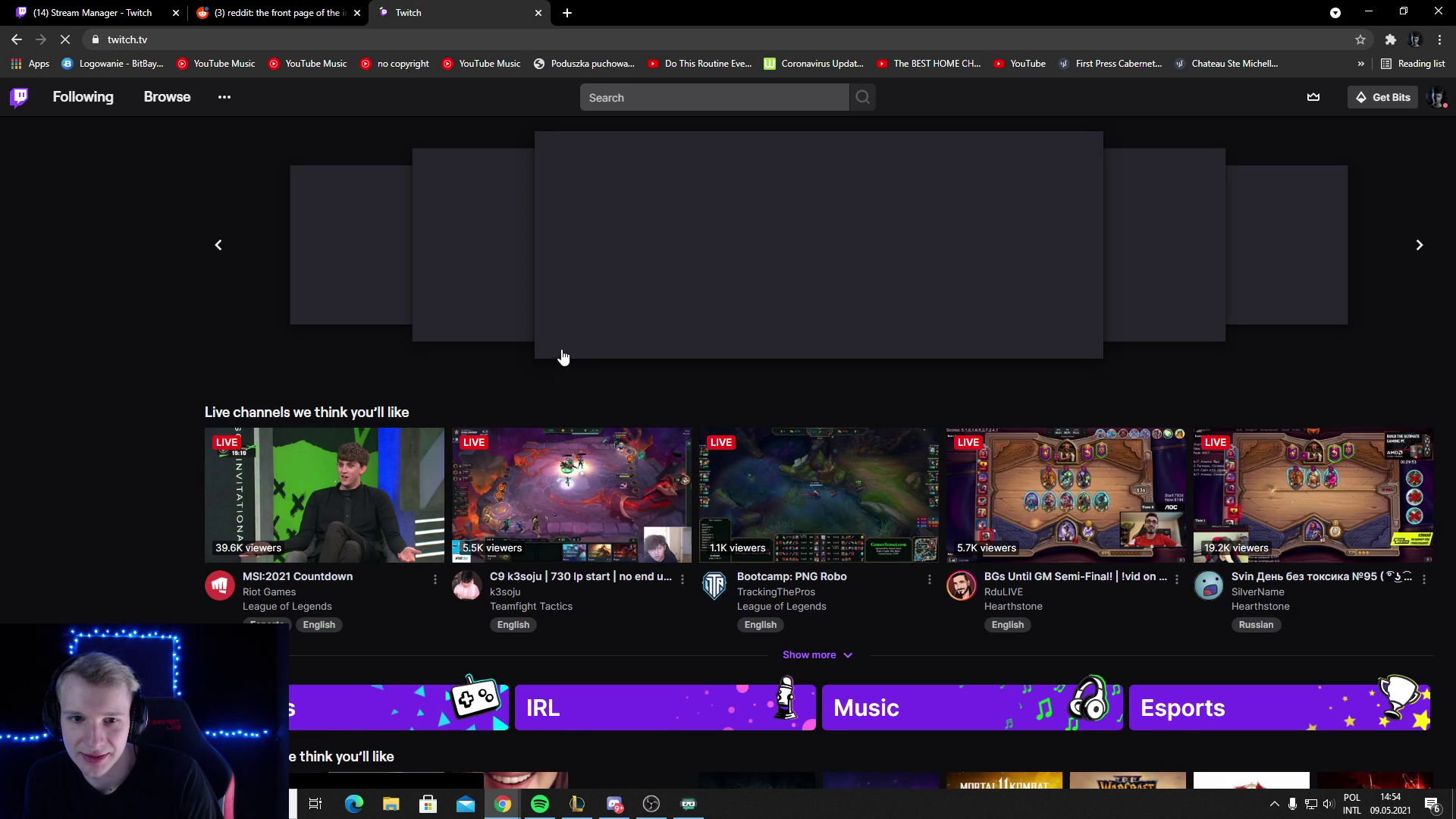Show previous carousel stream arrow
Screen dimensions: 1456x819
pos(218,245)
